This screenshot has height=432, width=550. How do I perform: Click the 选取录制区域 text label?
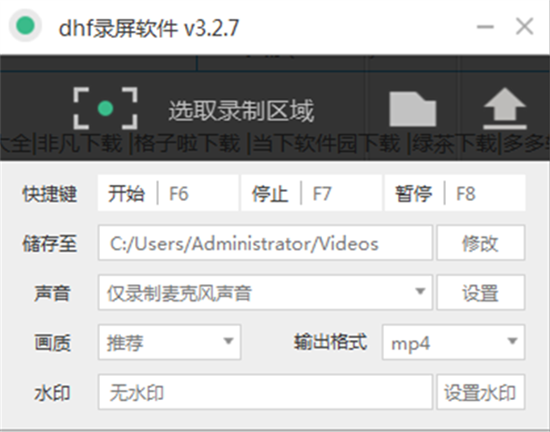coord(241,111)
